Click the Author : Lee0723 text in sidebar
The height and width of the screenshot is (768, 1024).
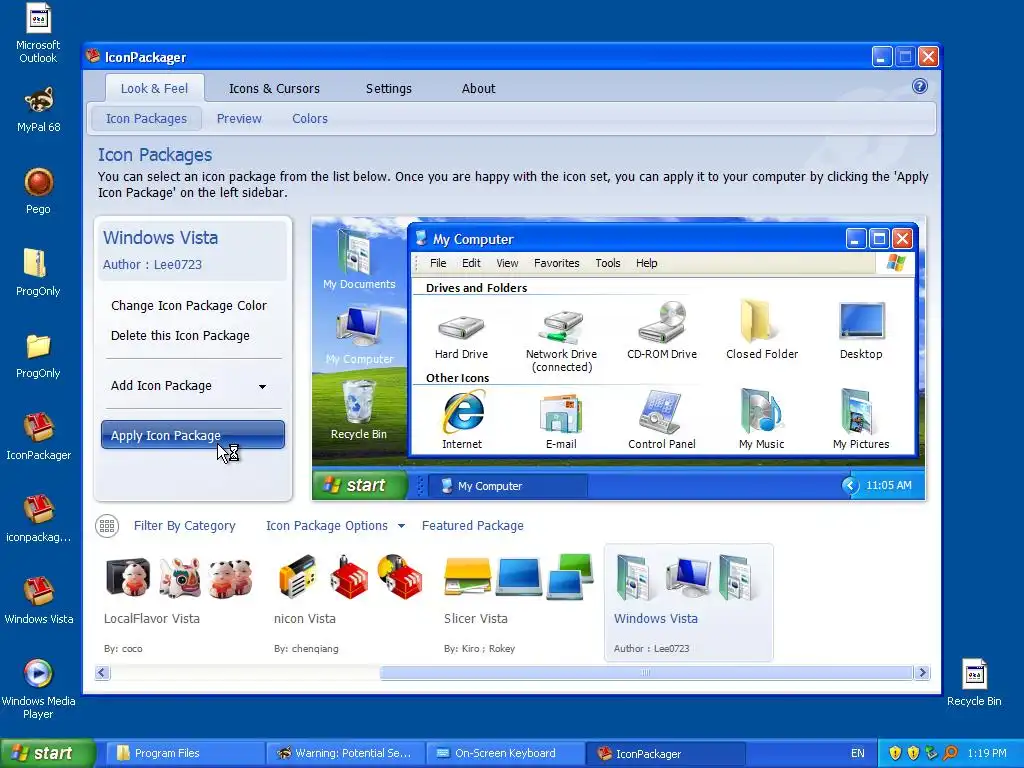click(x=152, y=264)
